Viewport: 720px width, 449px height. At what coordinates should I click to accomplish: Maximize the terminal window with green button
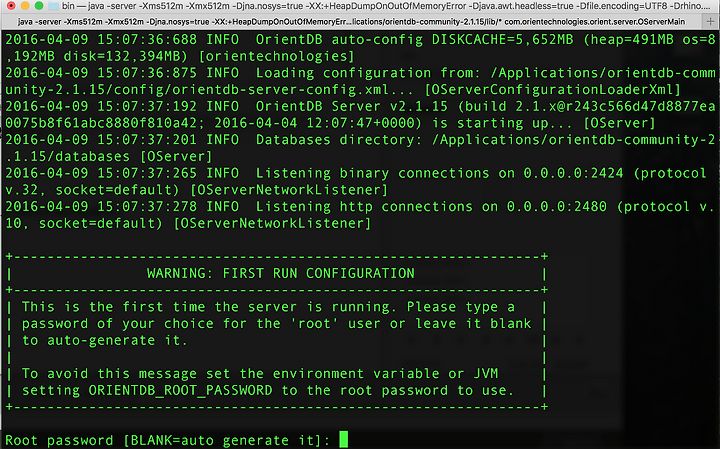(39, 6)
